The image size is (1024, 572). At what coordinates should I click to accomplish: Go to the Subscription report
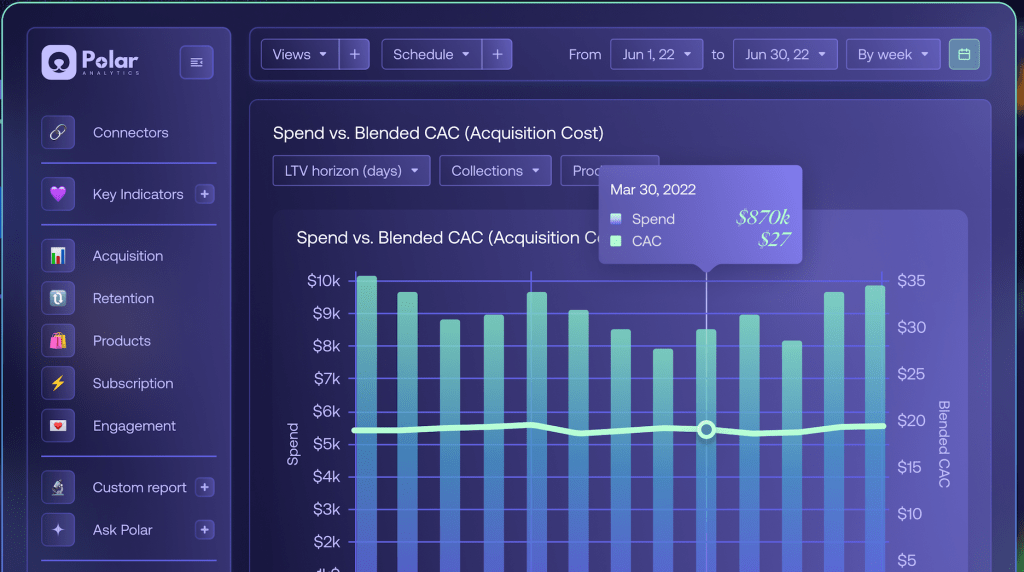[x=133, y=383]
